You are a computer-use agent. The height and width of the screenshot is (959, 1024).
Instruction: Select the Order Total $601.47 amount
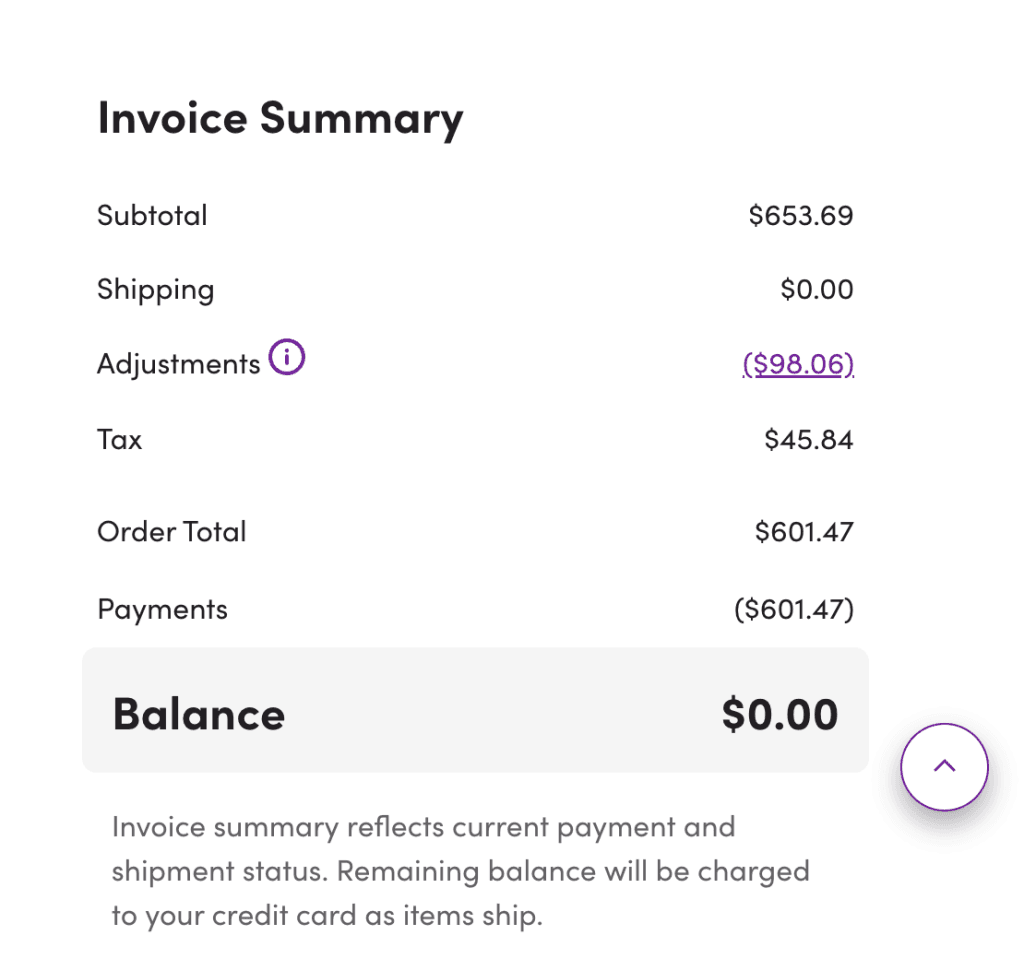(803, 532)
